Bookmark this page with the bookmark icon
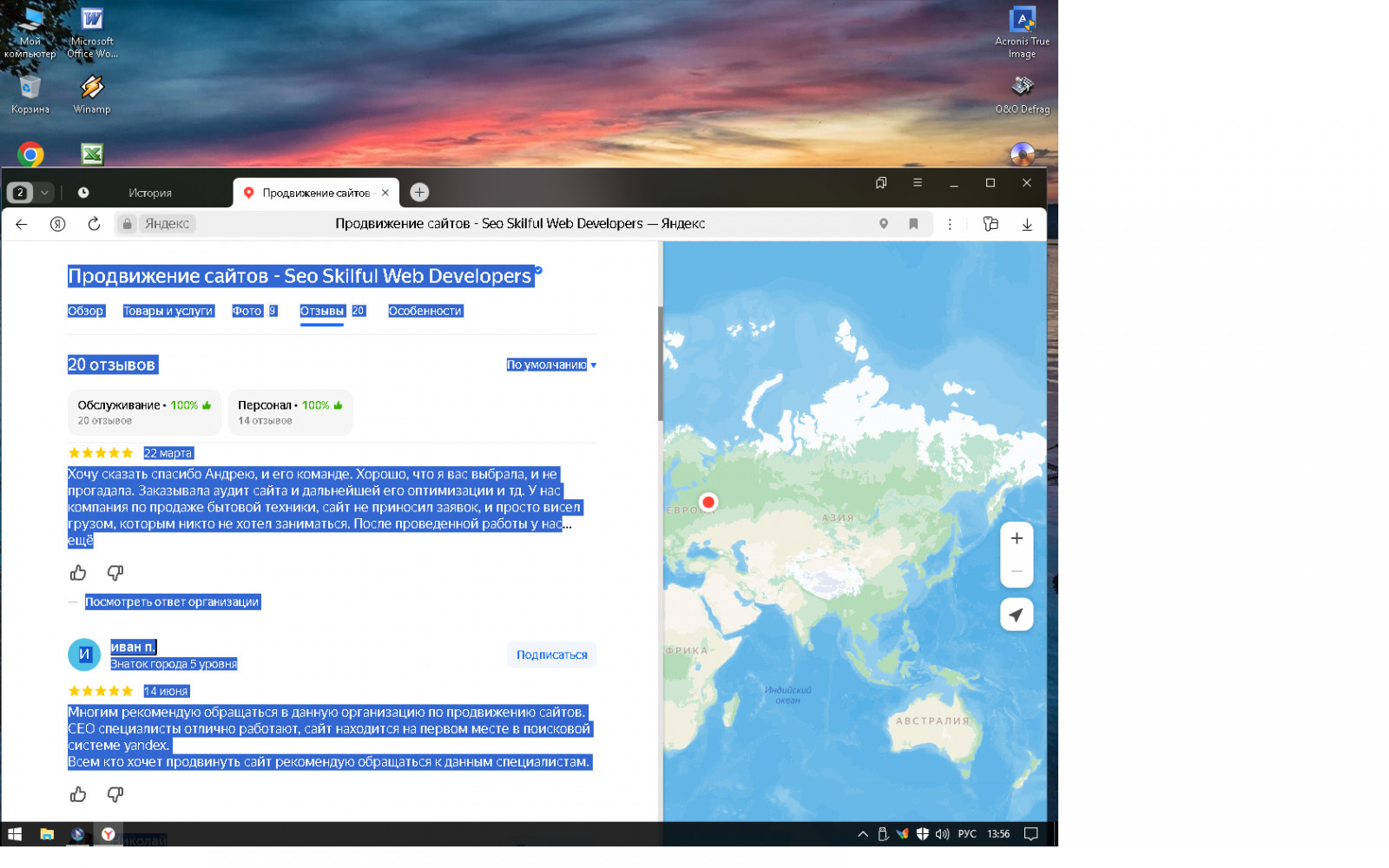 click(913, 224)
